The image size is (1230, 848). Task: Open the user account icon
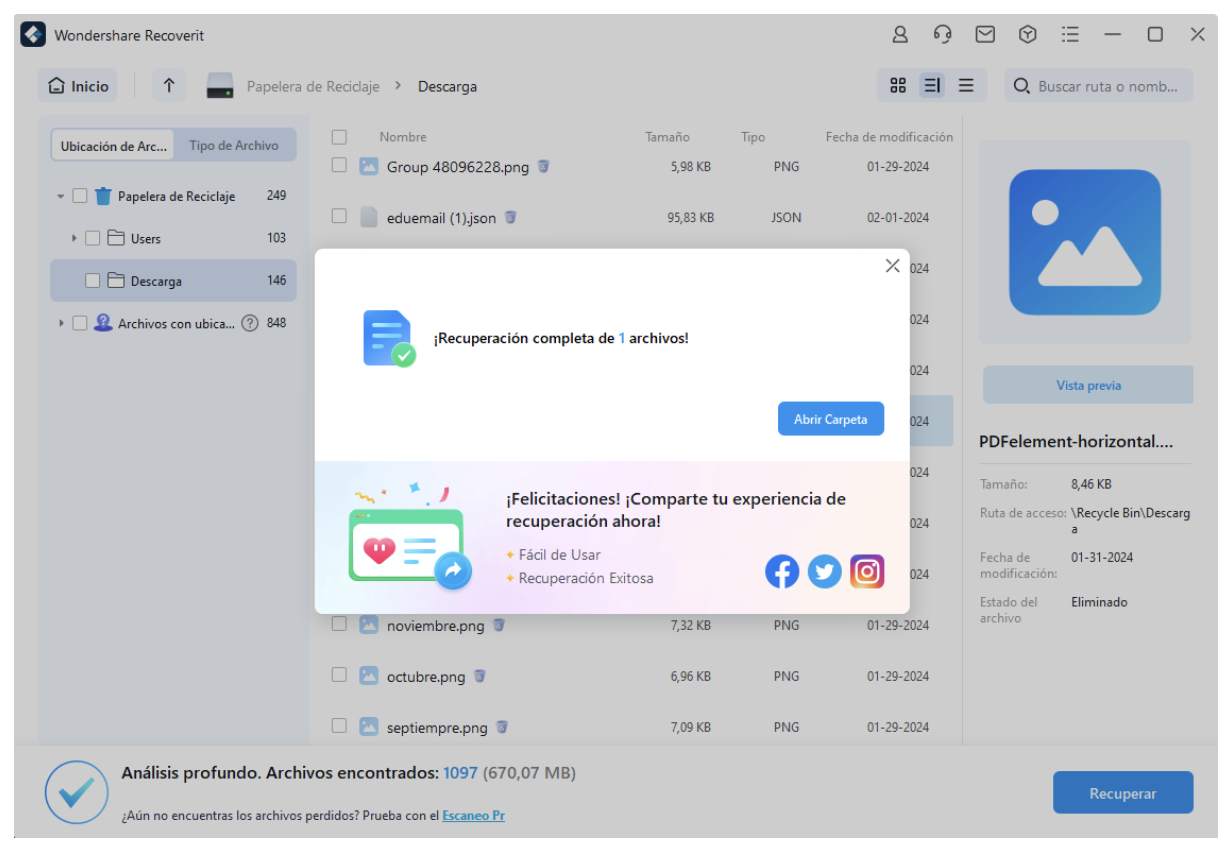[x=900, y=35]
